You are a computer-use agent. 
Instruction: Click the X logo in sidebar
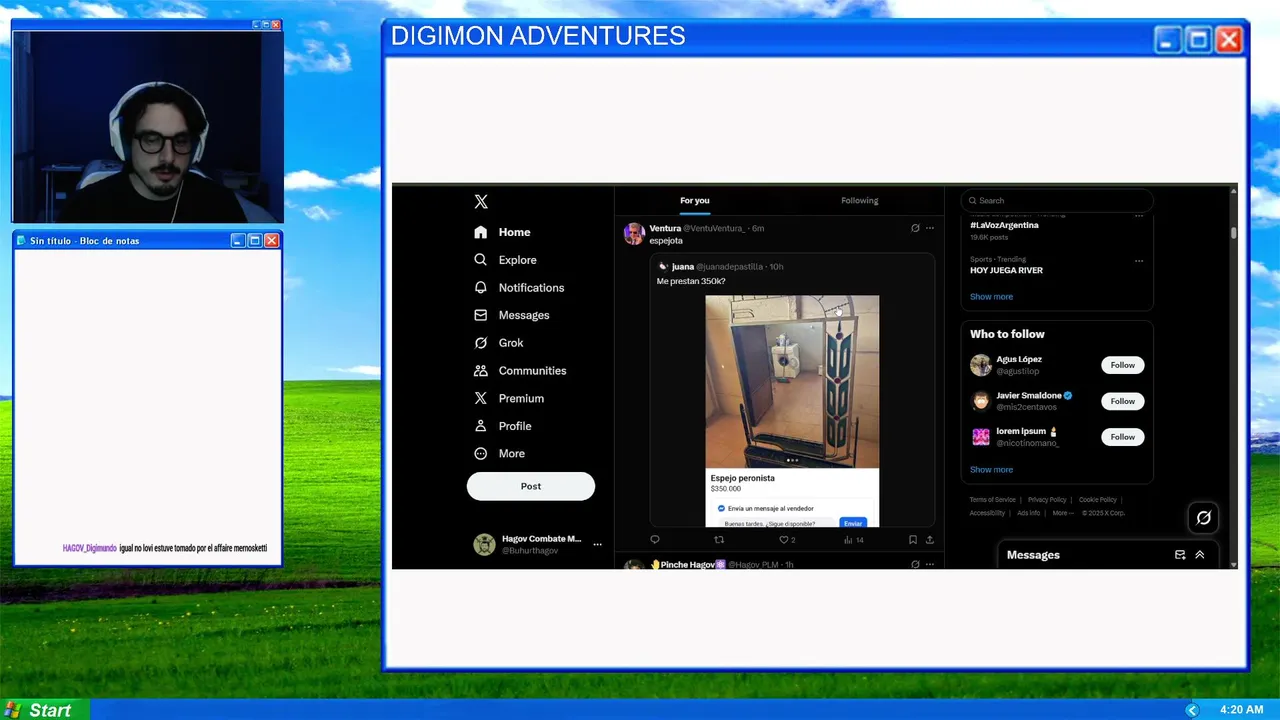tap(481, 201)
